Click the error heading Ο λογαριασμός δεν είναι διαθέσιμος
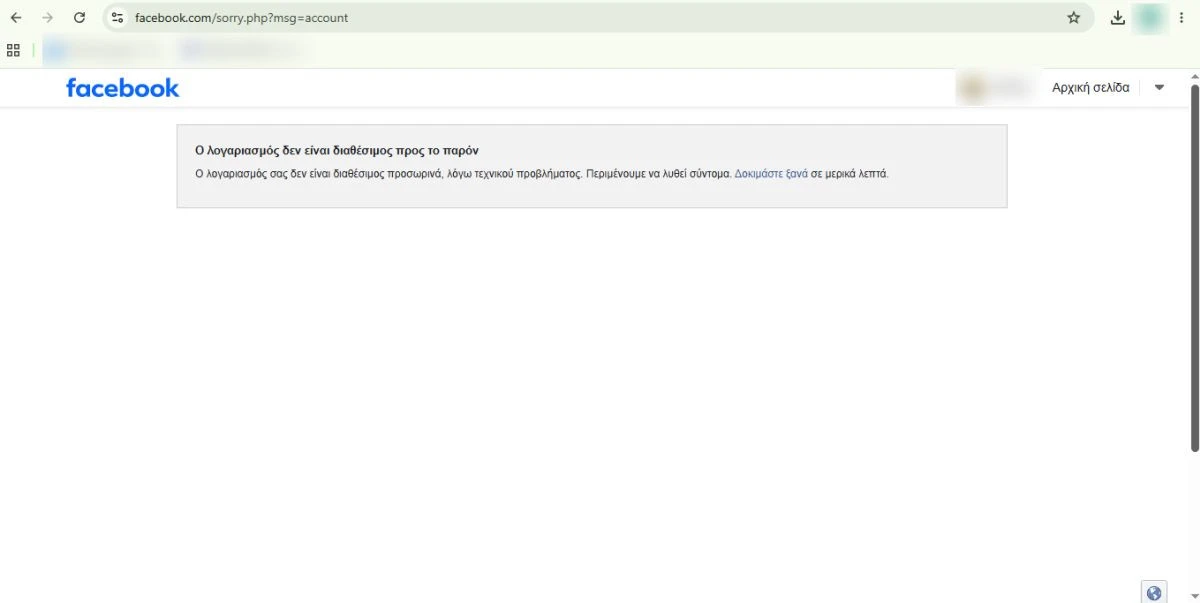The image size is (1200, 603). click(337, 151)
